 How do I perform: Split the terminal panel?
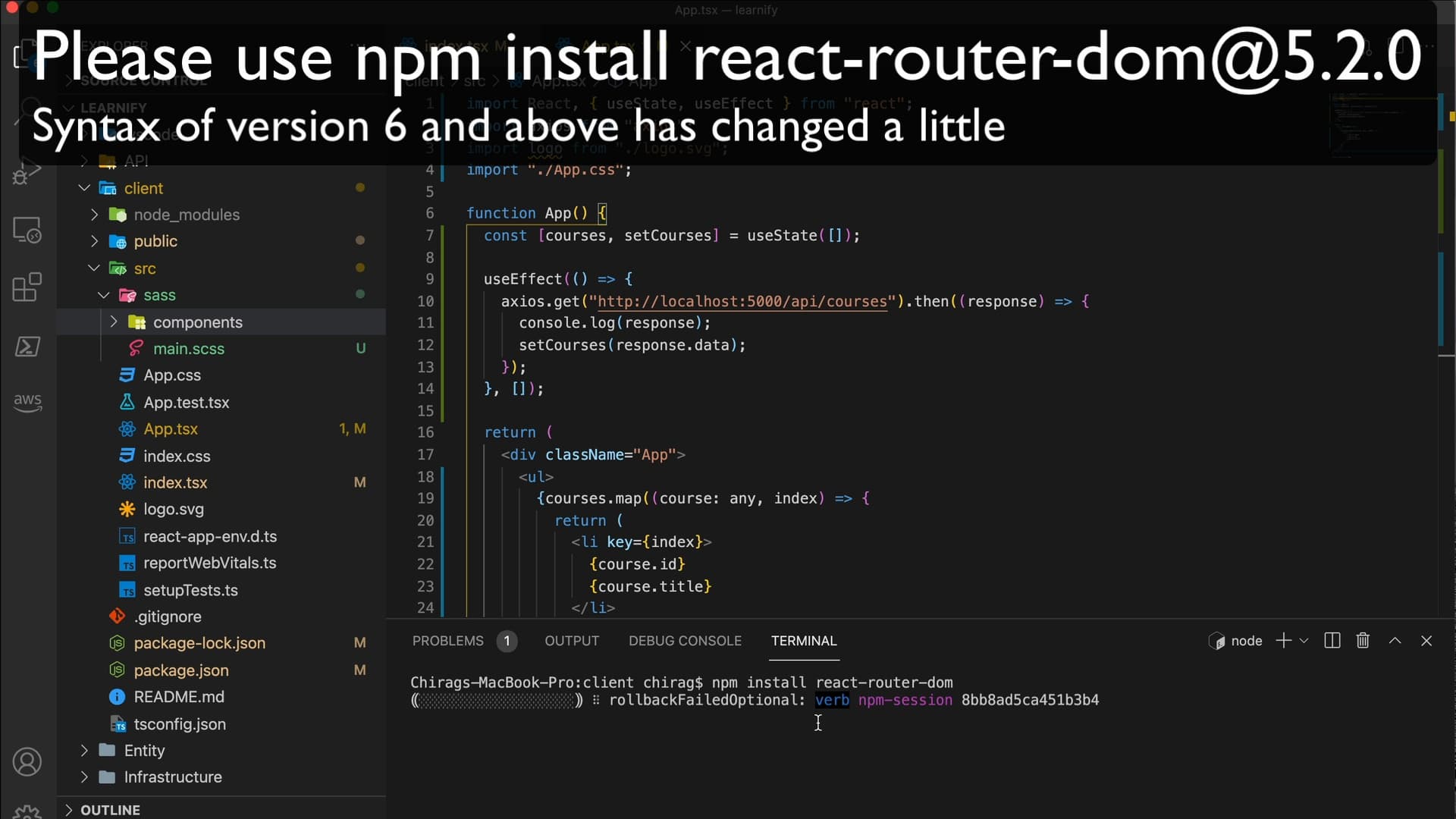1332,641
